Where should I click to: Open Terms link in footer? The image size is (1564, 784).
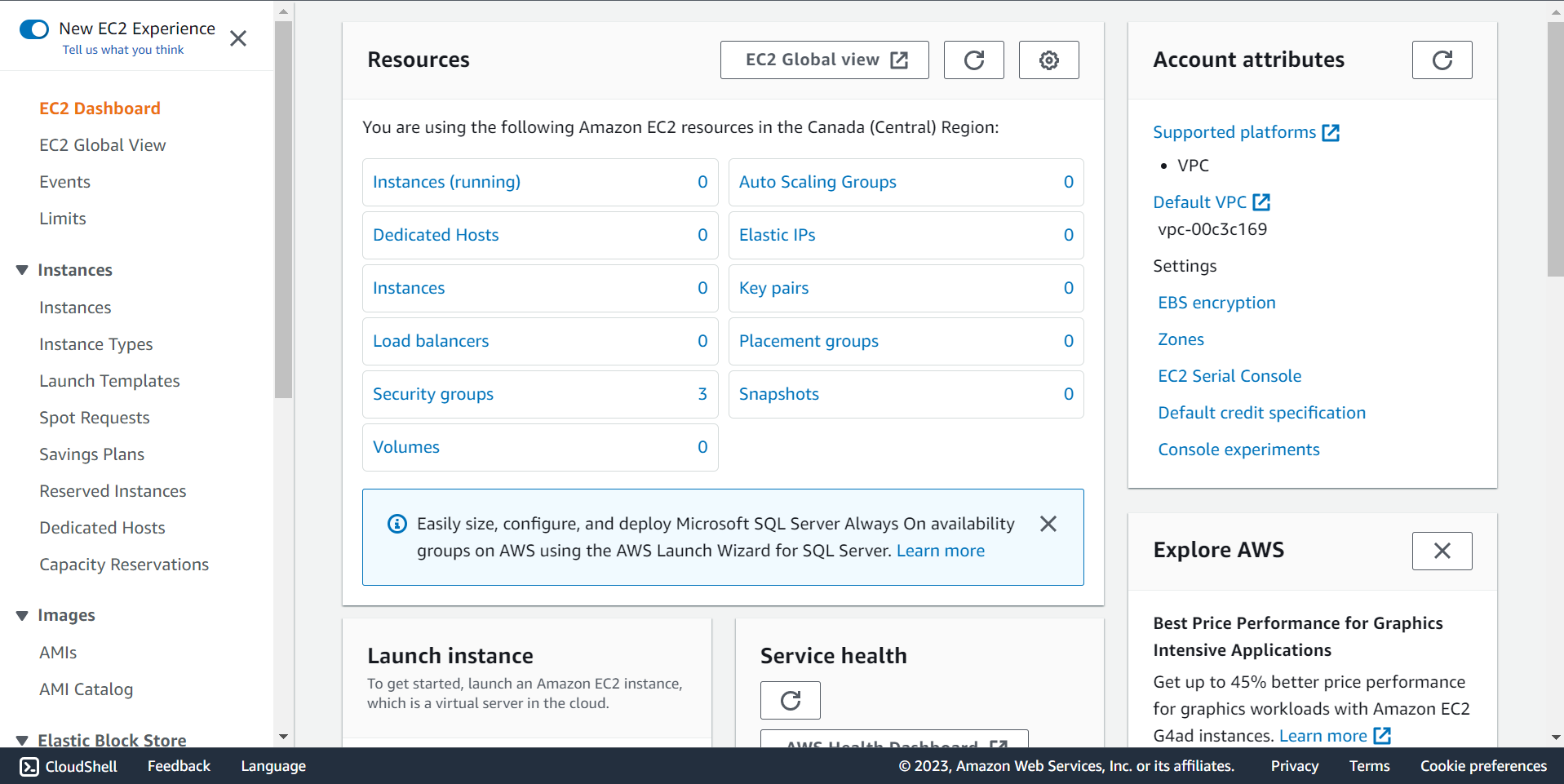coord(1369,766)
